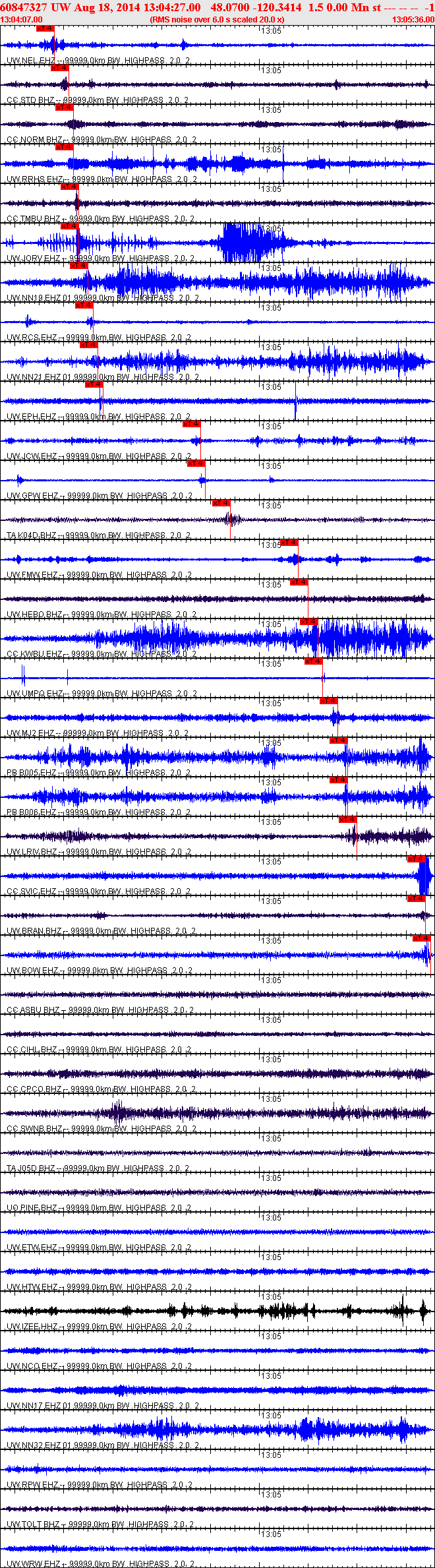
Task: Select pick marker on UW.GPW.EHZ trace
Action: [x=196, y=464]
